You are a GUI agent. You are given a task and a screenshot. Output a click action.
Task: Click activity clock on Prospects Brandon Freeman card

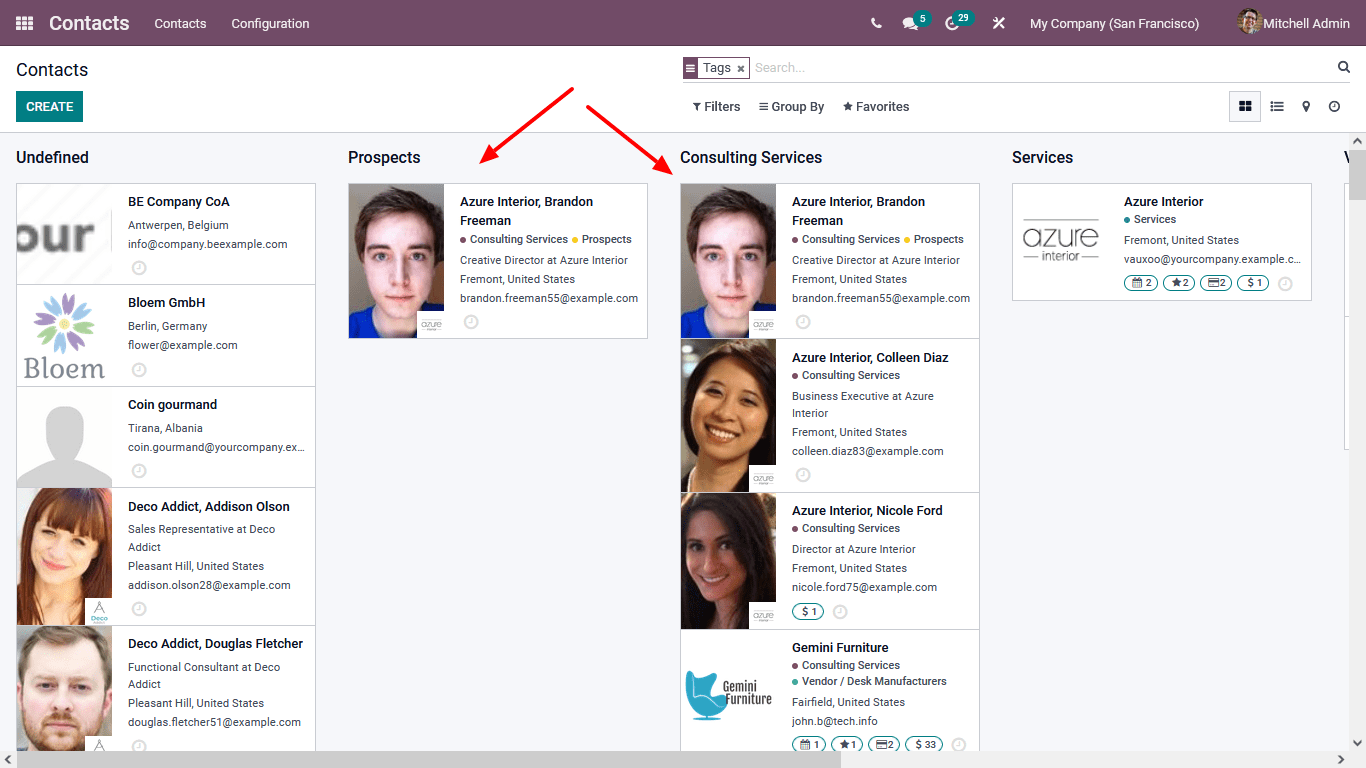(471, 322)
